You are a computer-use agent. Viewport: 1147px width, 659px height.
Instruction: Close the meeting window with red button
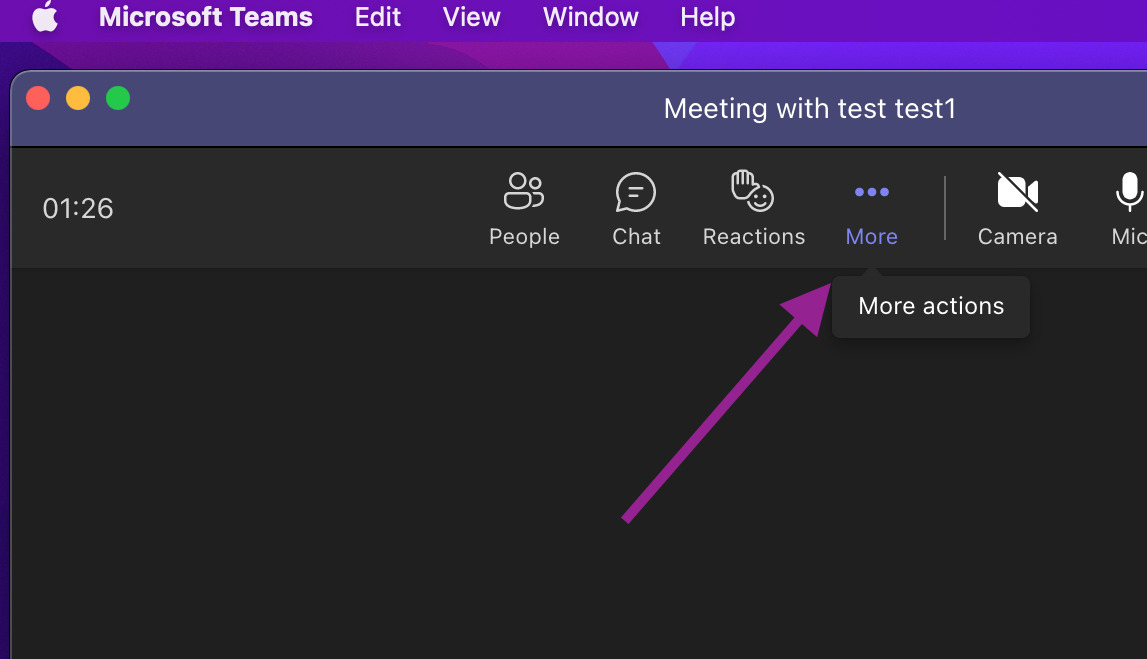coord(38,98)
